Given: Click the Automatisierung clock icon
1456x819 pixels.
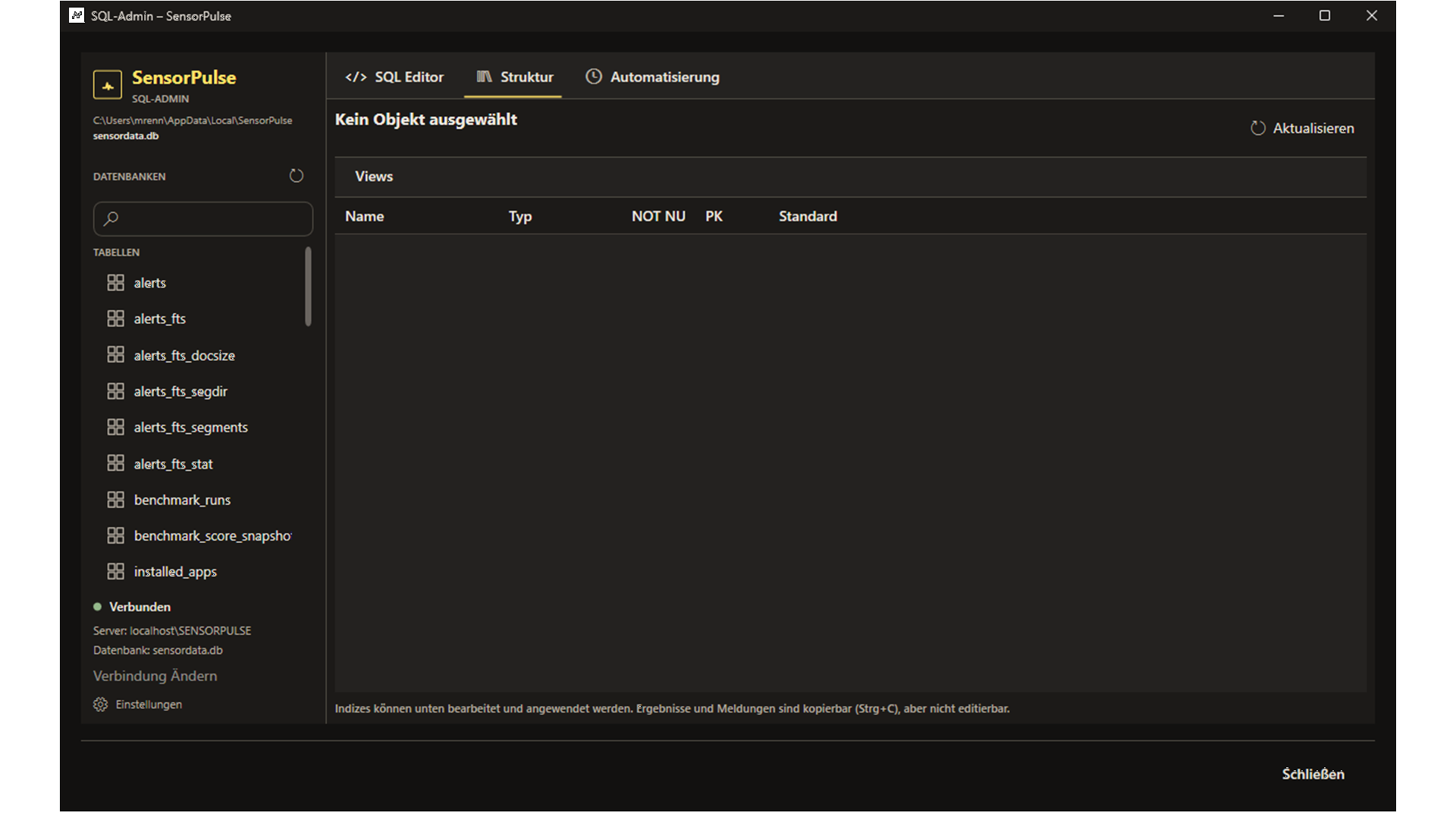Looking at the screenshot, I should 594,77.
